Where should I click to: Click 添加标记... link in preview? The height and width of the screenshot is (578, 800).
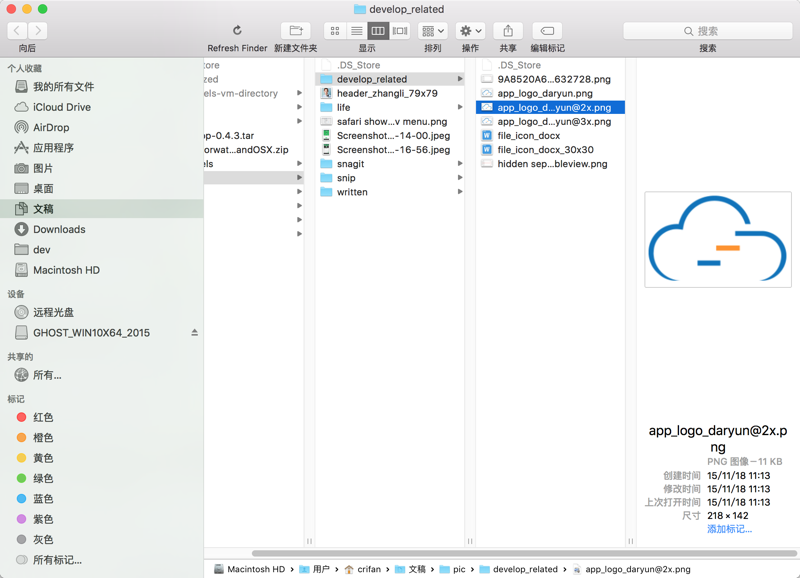pos(729,529)
